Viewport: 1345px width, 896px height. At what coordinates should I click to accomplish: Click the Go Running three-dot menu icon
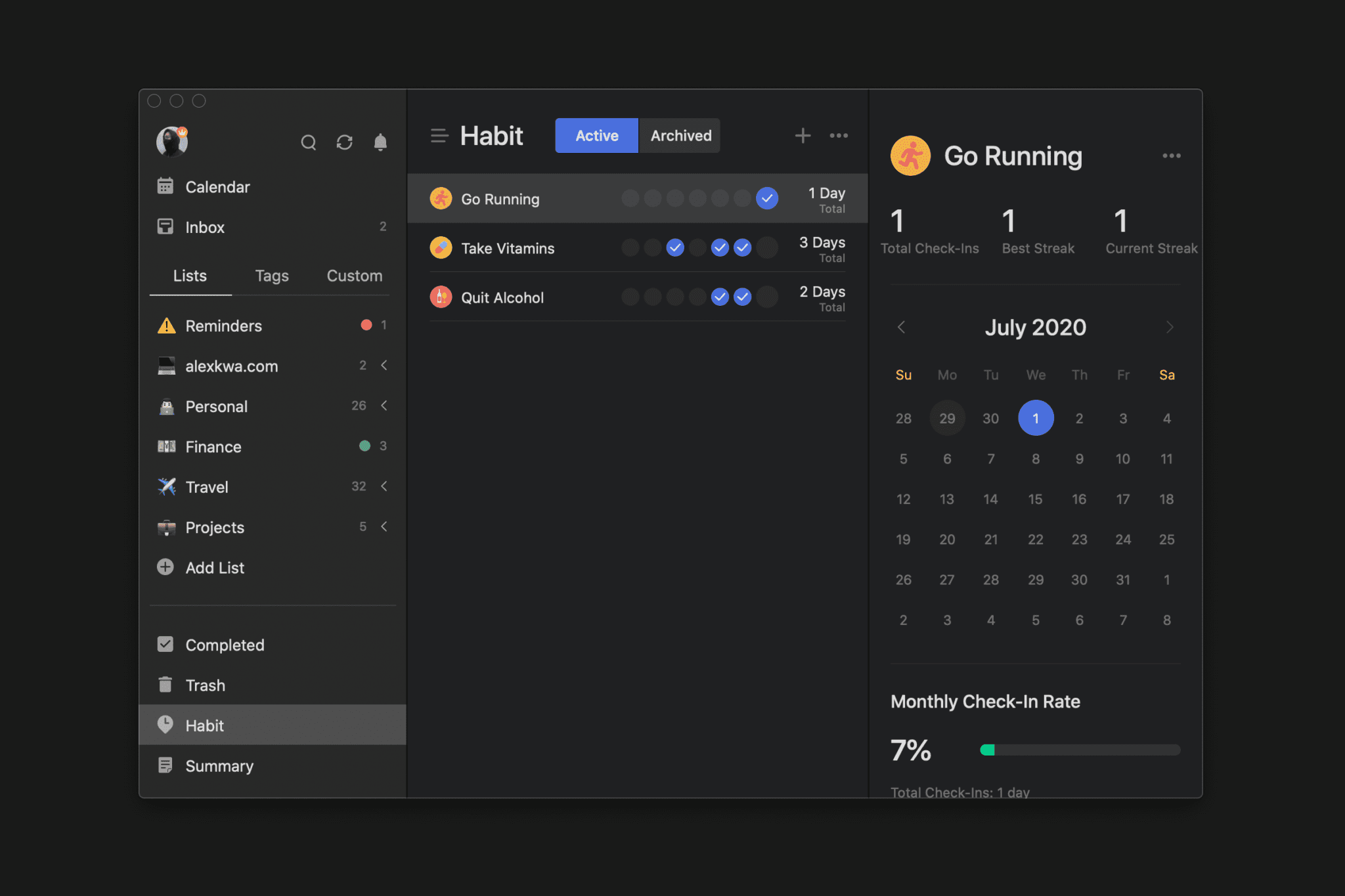tap(1172, 156)
